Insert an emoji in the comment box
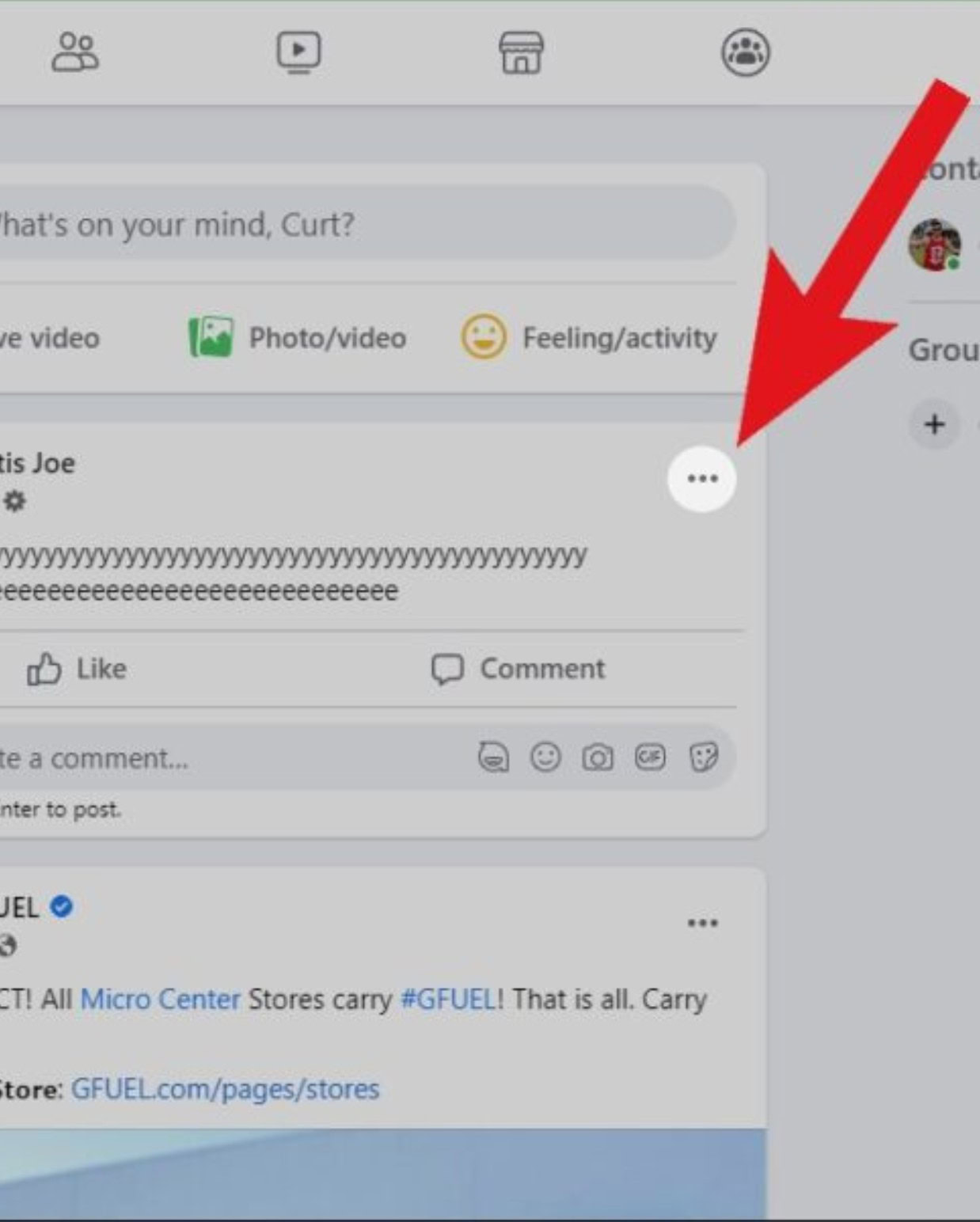 click(x=546, y=757)
